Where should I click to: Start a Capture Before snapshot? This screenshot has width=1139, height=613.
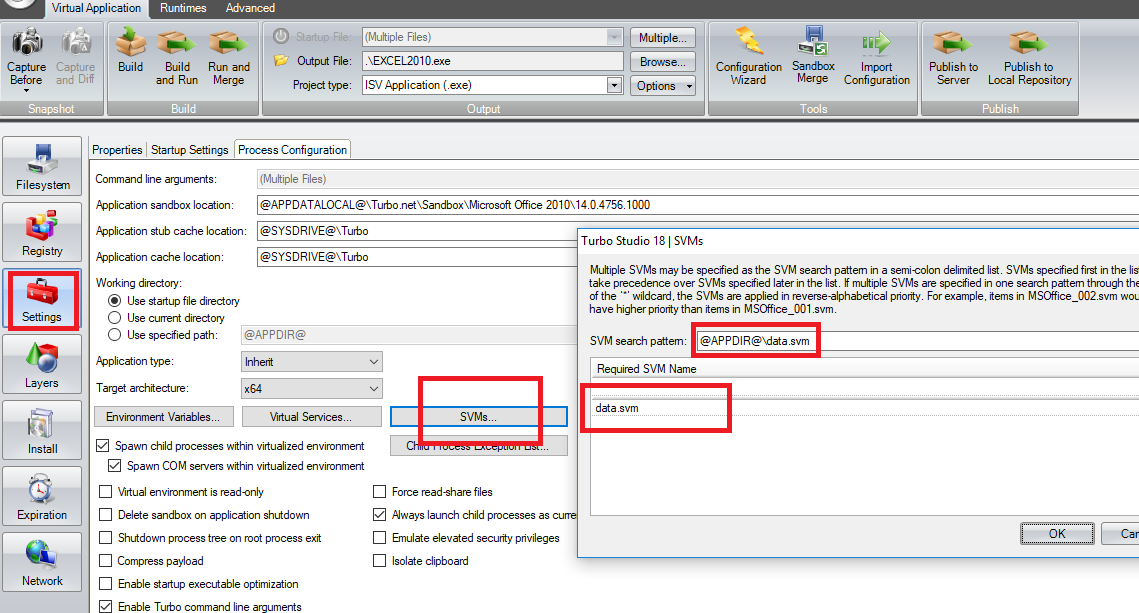tap(25, 57)
